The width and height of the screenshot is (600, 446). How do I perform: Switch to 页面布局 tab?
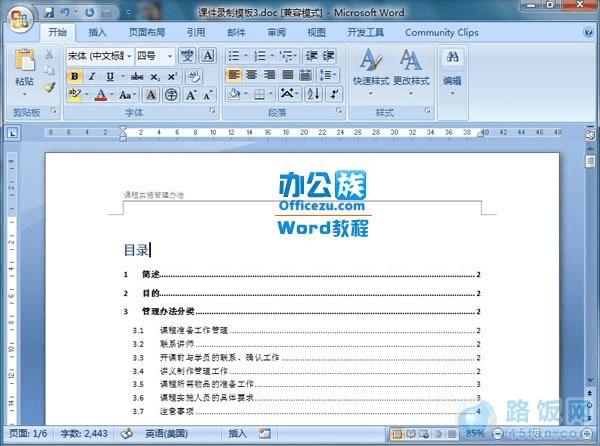click(147, 33)
